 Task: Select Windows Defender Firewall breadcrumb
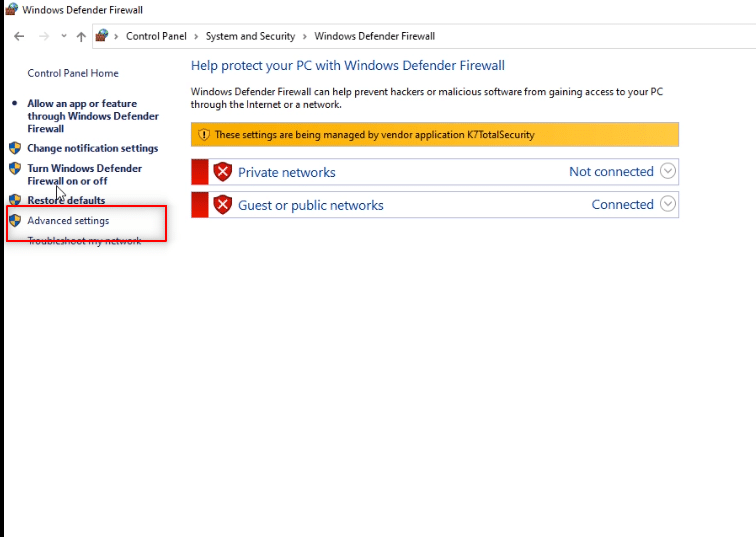(375, 36)
